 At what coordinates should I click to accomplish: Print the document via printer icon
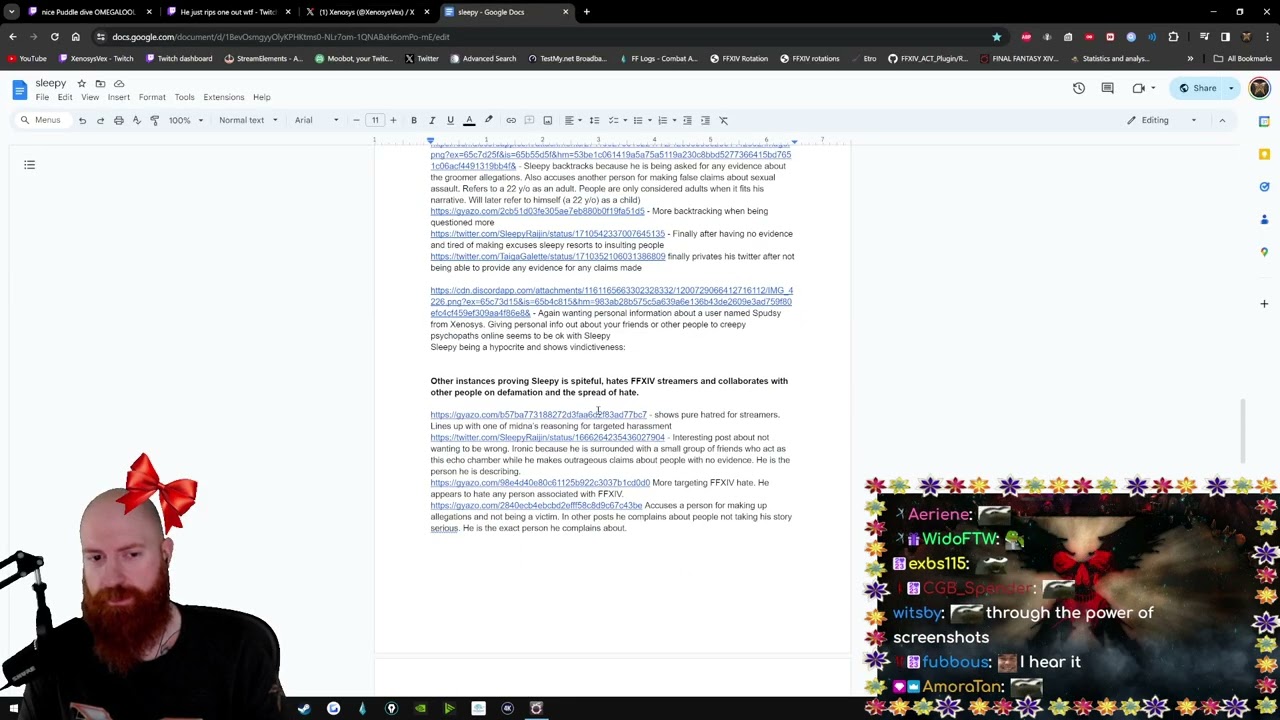pyautogui.click(x=118, y=120)
